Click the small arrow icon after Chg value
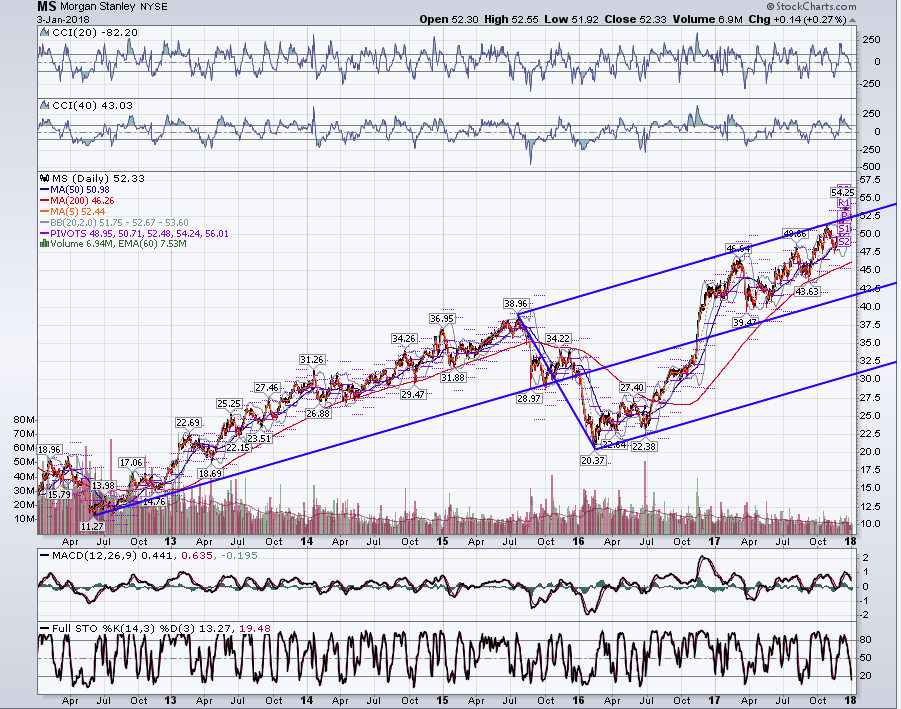This screenshot has width=901, height=709. 852,20
